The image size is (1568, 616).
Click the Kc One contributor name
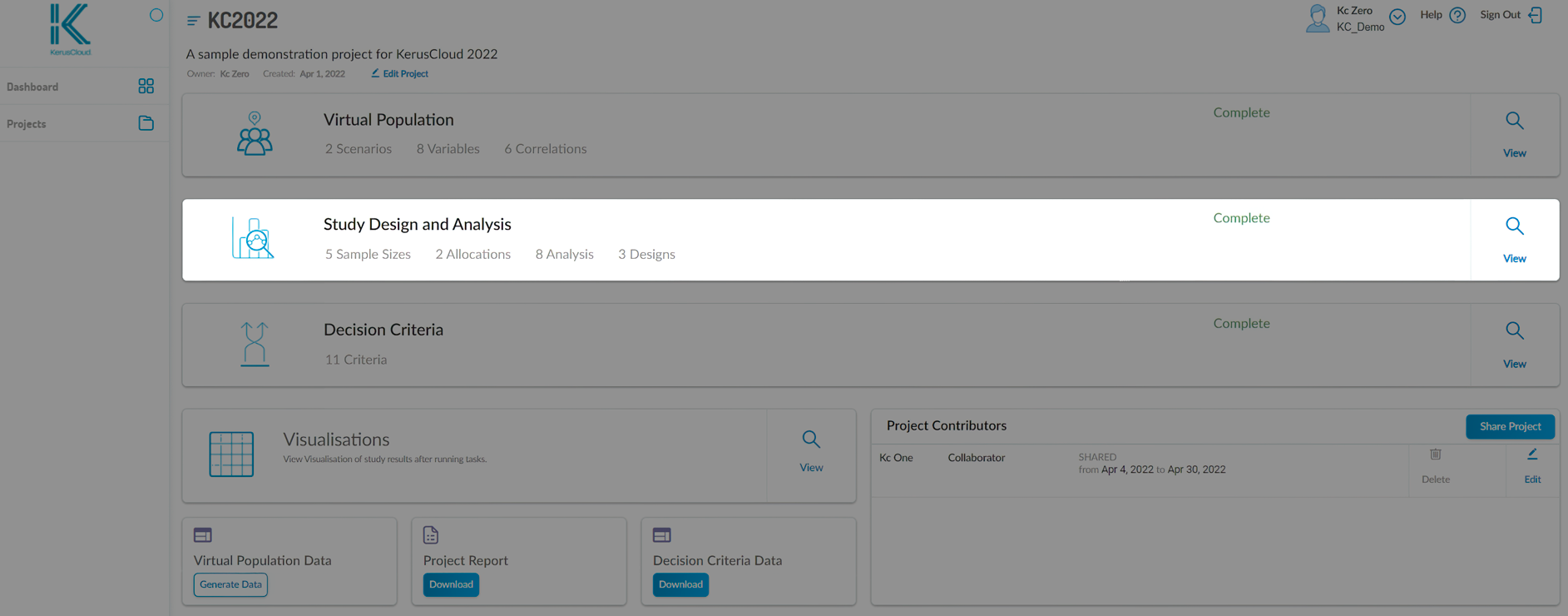896,458
